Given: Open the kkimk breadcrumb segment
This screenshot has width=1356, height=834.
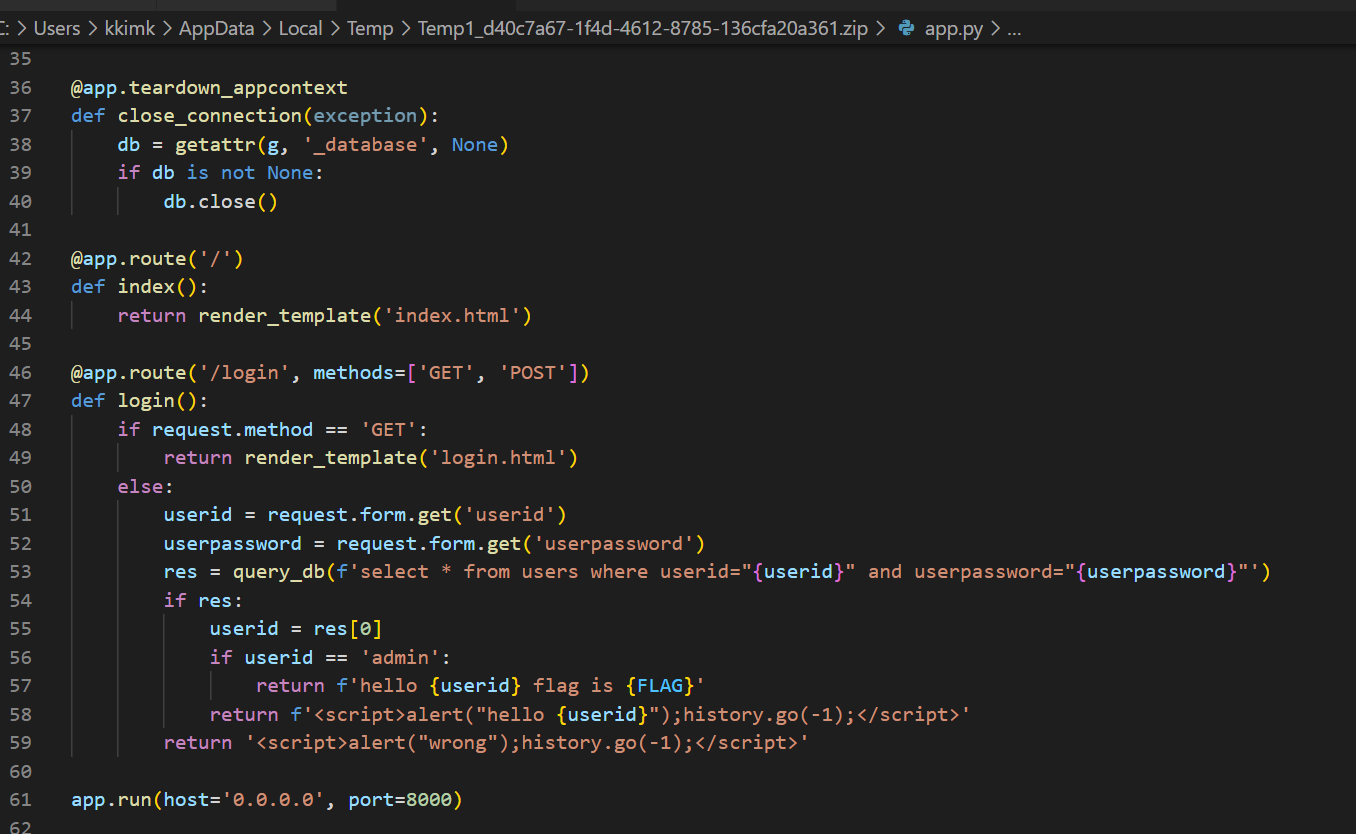Looking at the screenshot, I should coord(129,29).
